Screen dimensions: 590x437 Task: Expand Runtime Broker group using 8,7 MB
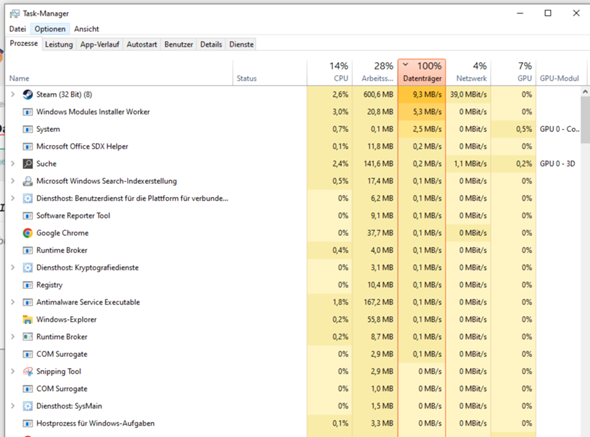12,337
